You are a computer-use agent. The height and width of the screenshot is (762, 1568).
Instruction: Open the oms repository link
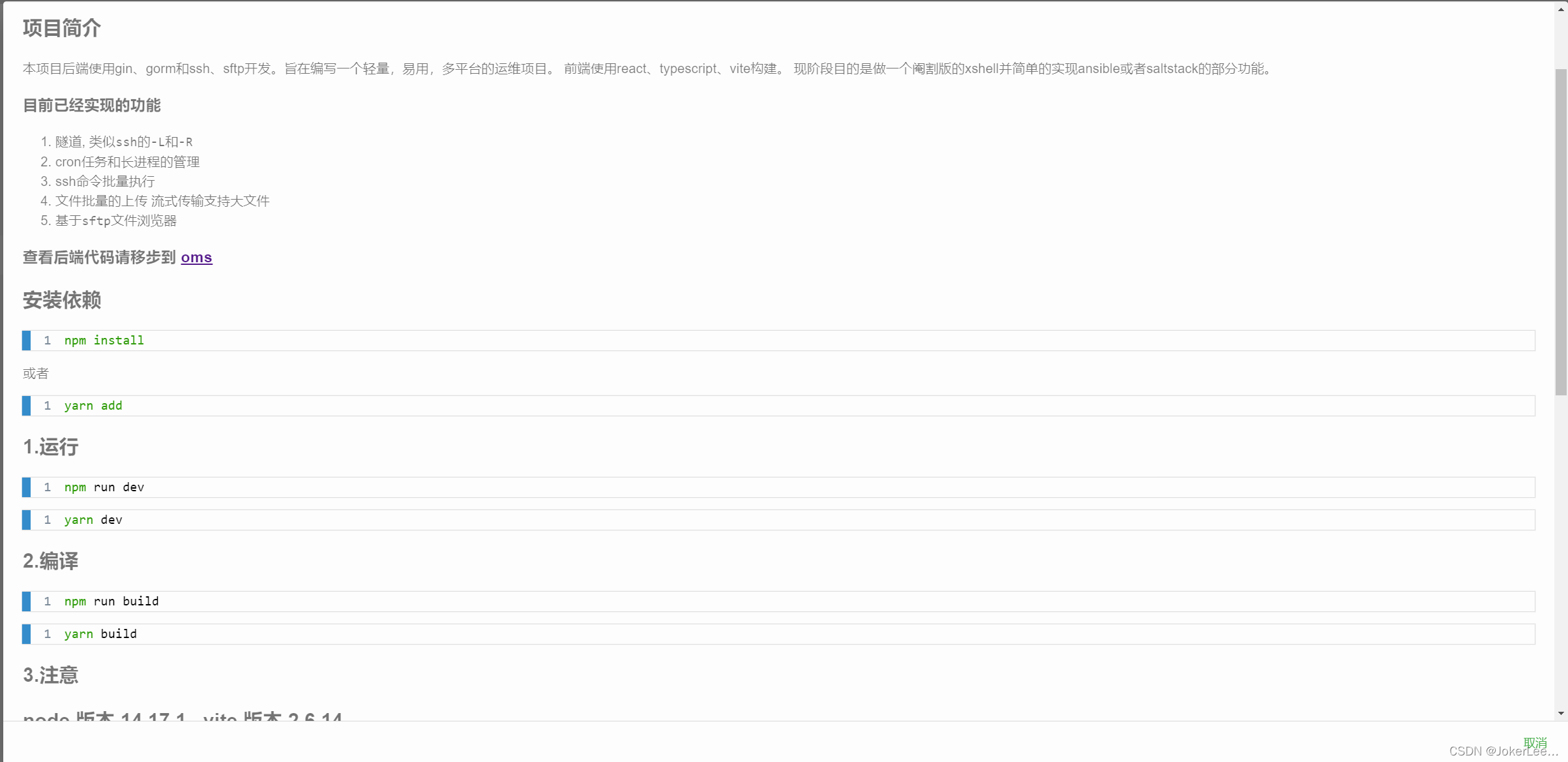coord(196,257)
